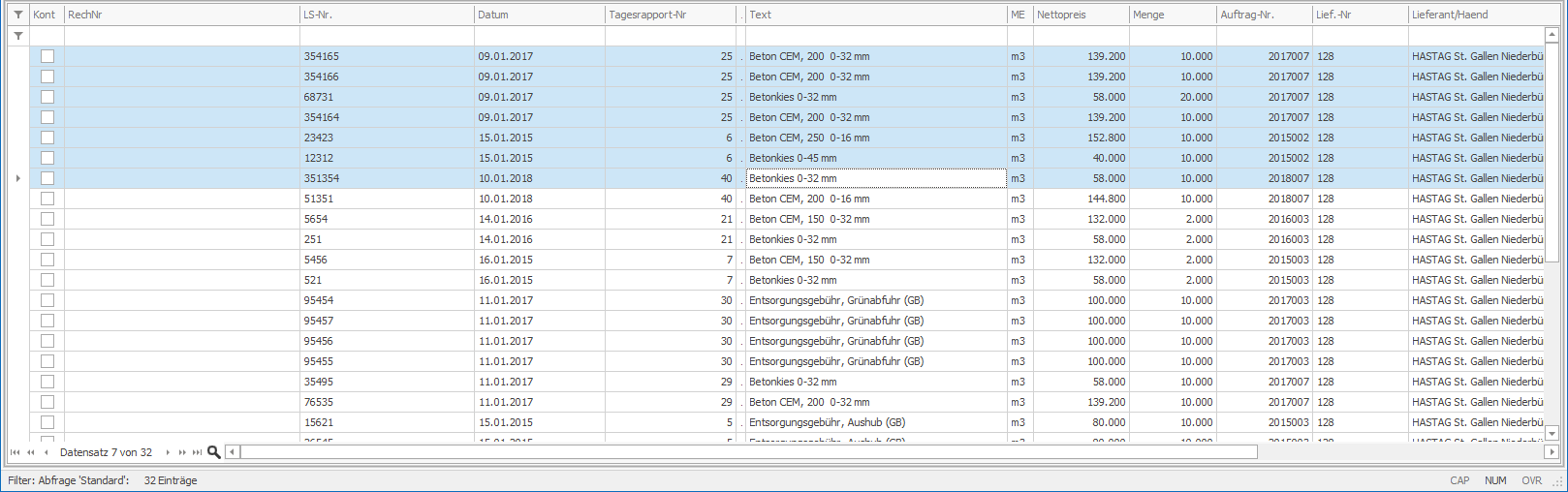Sort by Tagesrapport-Nr column header
This screenshot has height=492, width=1568.
[x=671, y=15]
